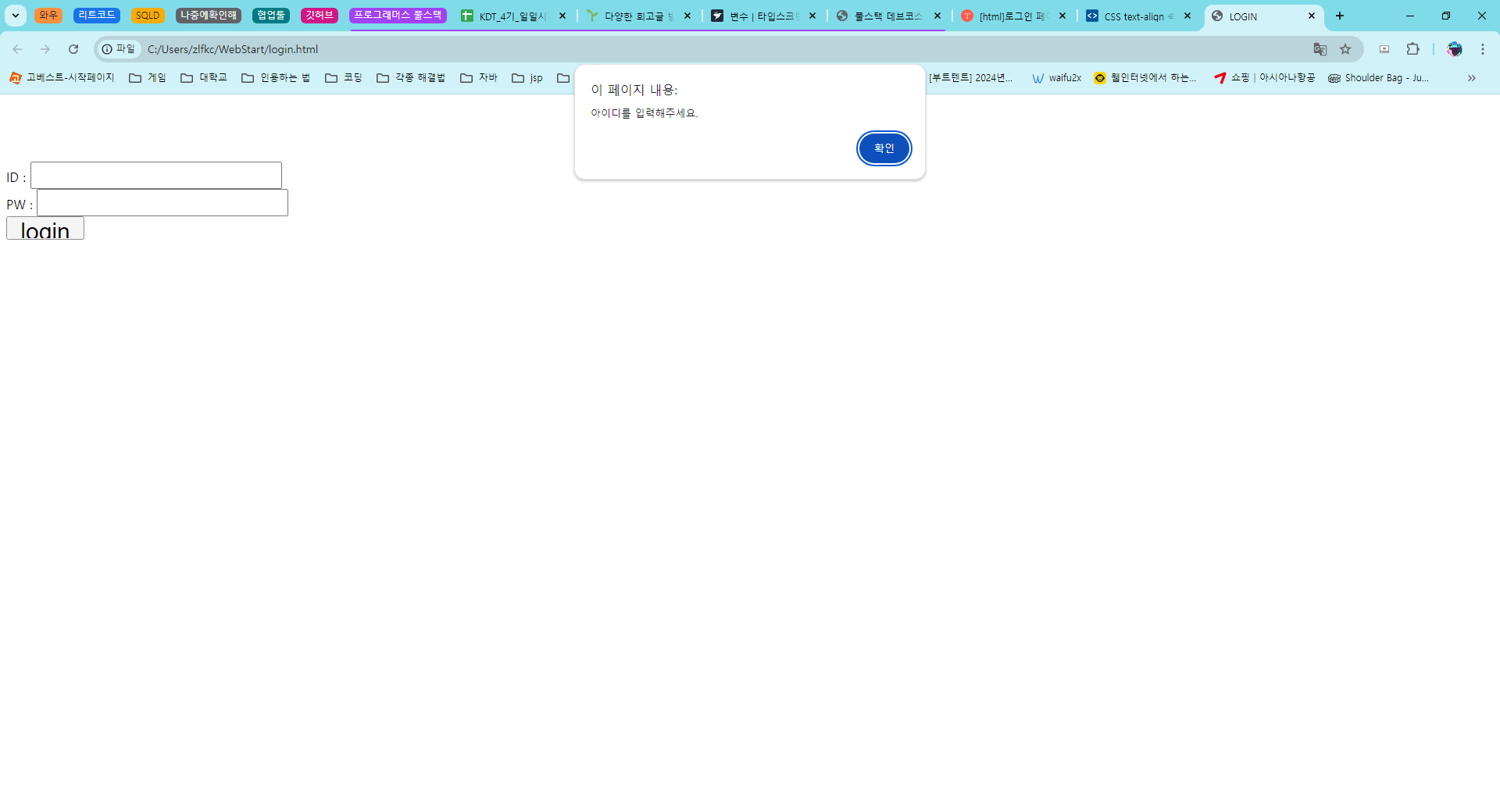
Task: Reload the page
Action: point(73,49)
